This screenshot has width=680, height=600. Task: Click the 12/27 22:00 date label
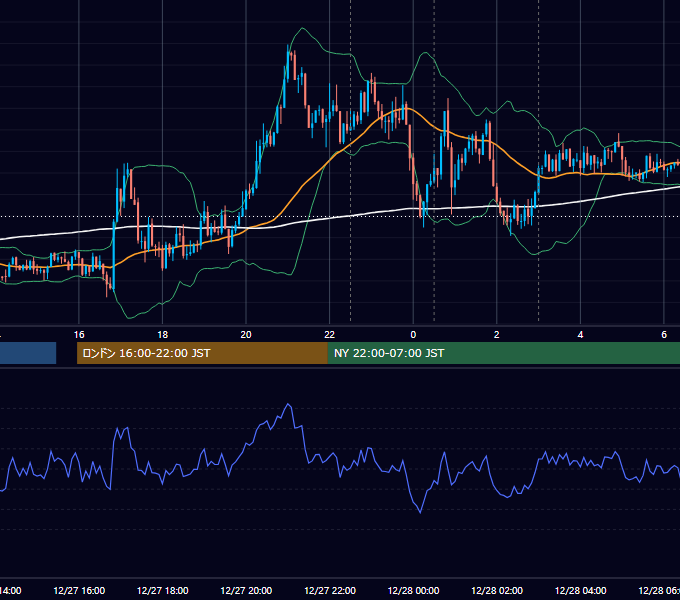(x=330, y=590)
